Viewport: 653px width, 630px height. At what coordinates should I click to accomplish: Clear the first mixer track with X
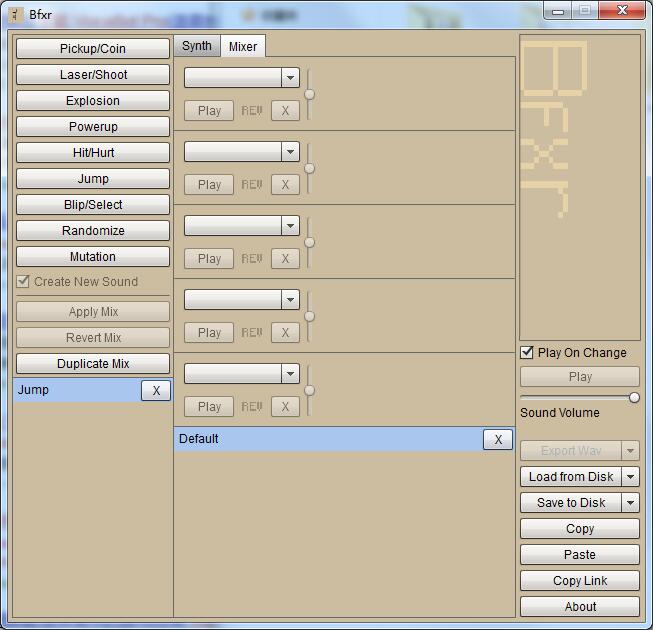coord(285,111)
